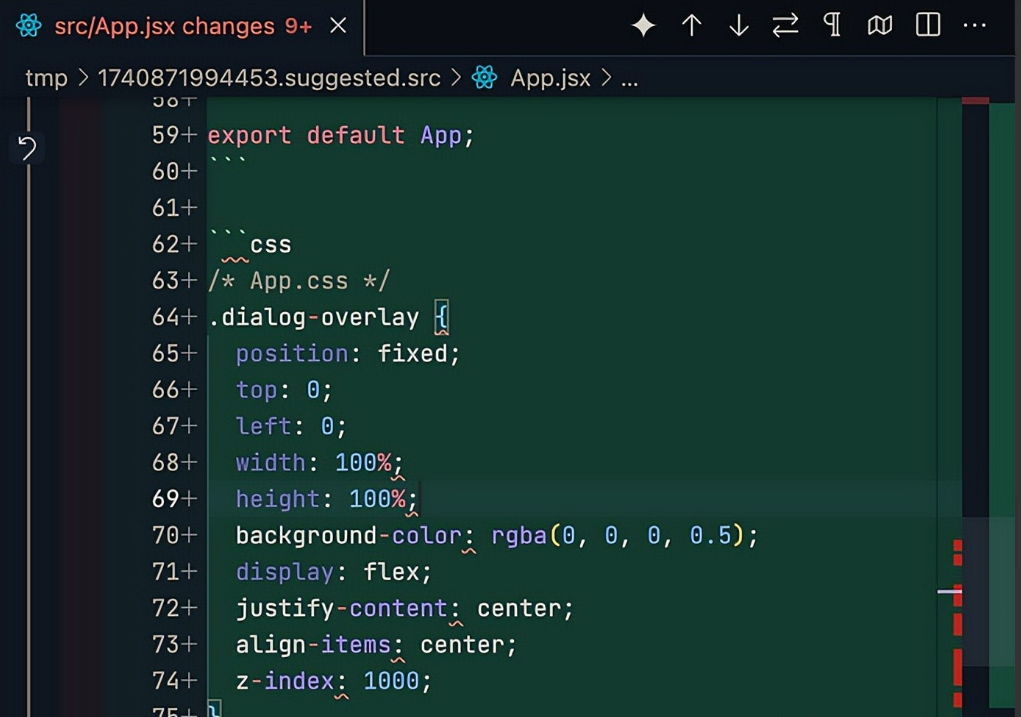
Task: Open the More Actions ellipsis menu
Action: (975, 26)
